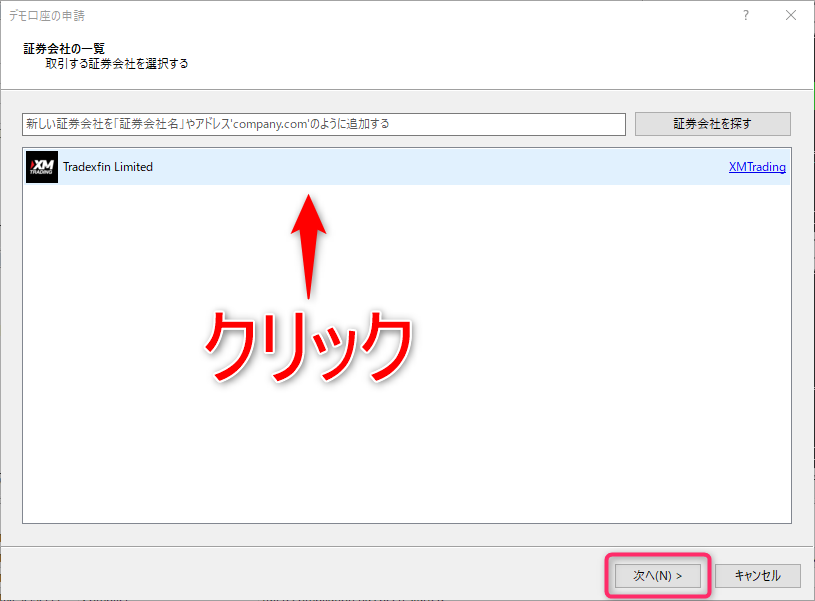815x601 pixels.
Task: Open help with the ? button
Action: tap(746, 15)
